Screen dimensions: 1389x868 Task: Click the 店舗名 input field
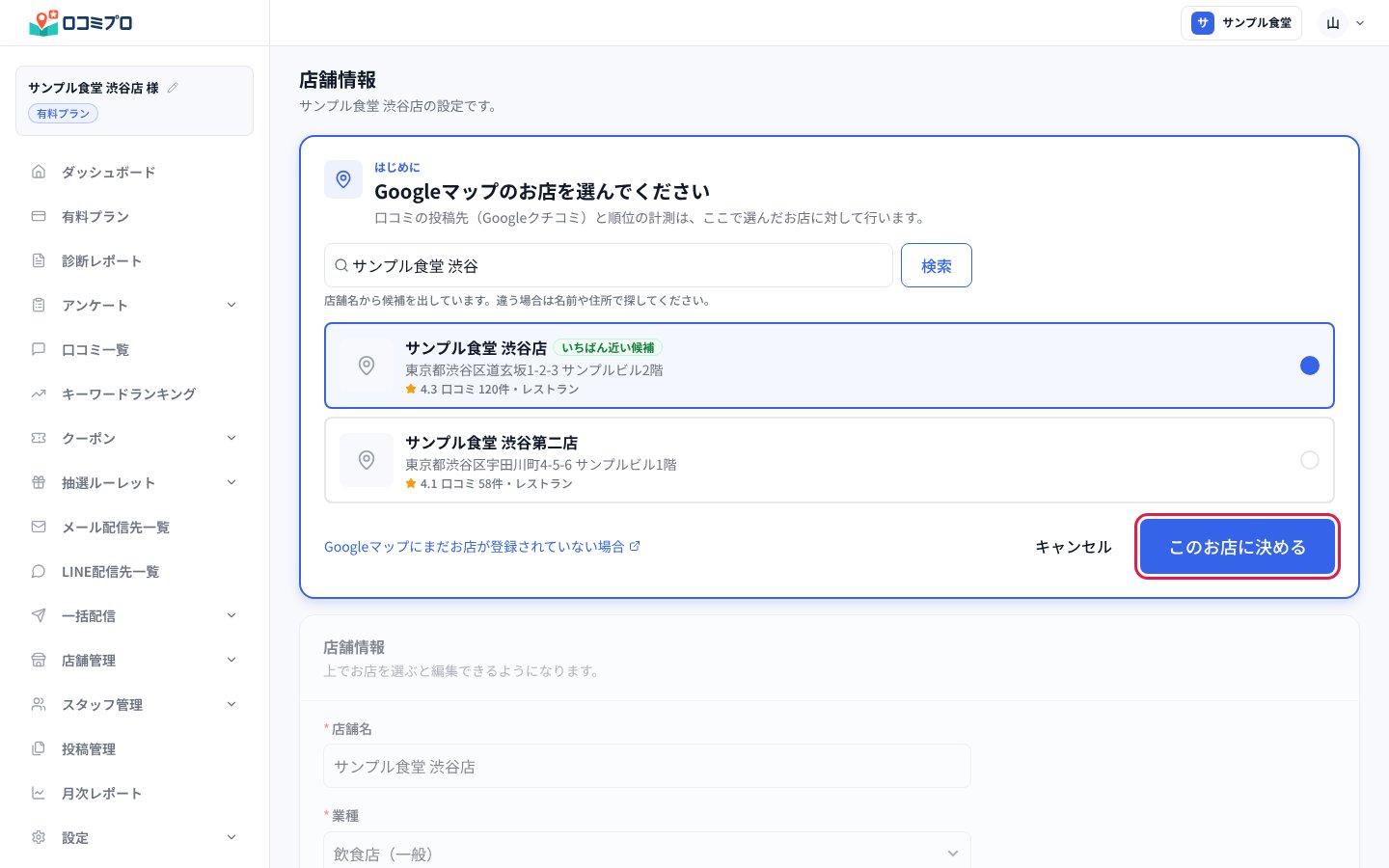[x=647, y=766]
